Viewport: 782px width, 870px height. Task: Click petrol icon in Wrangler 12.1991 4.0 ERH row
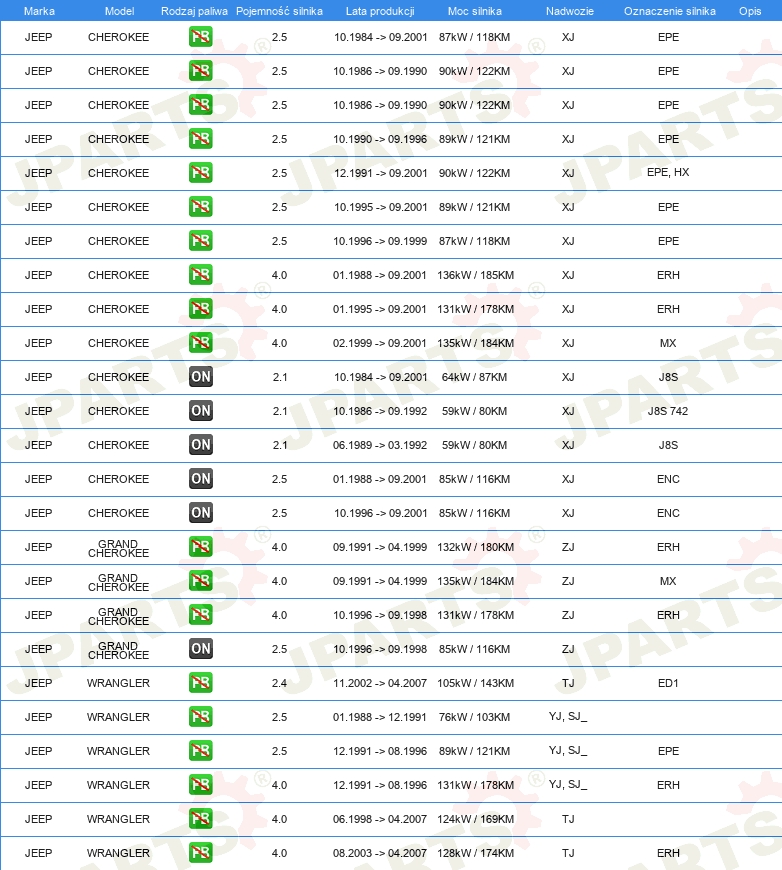tap(200, 785)
